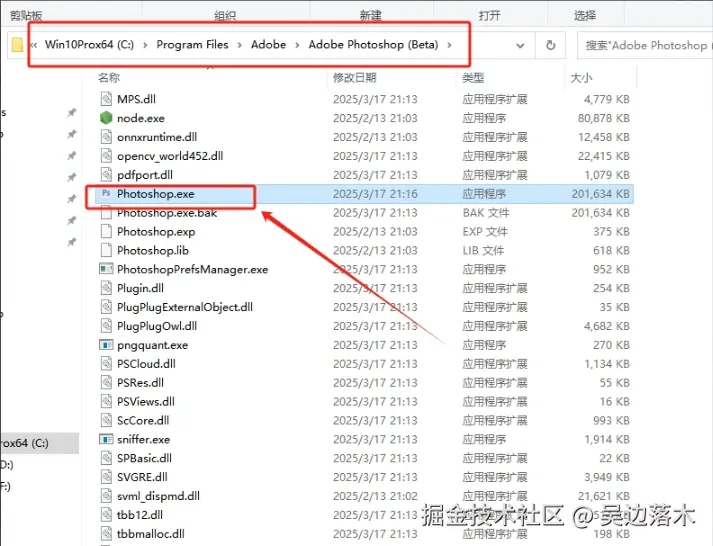This screenshot has height=546, width=713.
Task: Click the sniffer.exe application icon
Action: click(106, 439)
